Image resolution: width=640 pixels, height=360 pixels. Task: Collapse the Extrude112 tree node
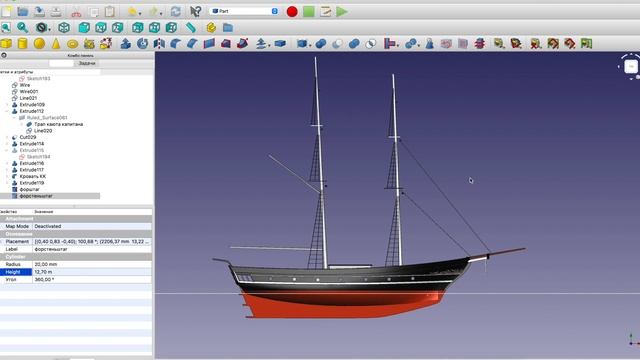point(7,111)
